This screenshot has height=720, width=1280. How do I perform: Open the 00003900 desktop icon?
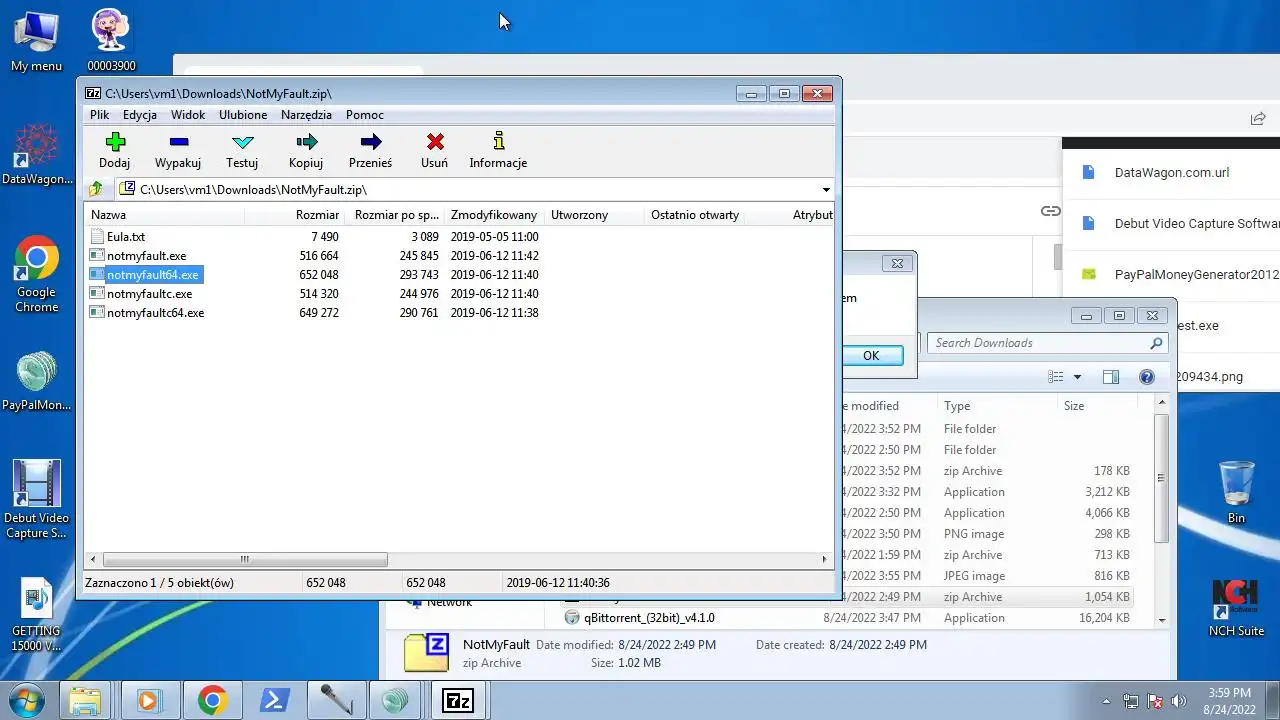click(111, 40)
